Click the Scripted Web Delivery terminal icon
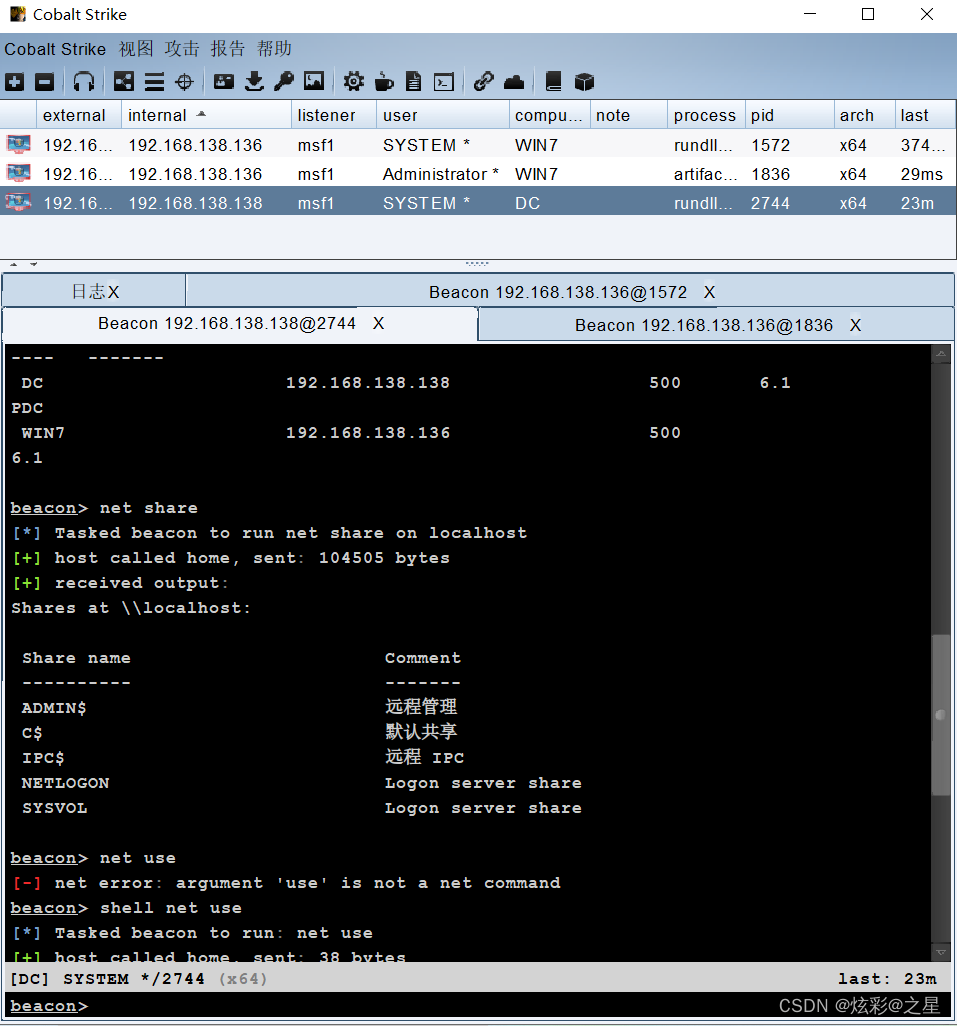This screenshot has height=1026, width=957. pyautogui.click(x=444, y=82)
